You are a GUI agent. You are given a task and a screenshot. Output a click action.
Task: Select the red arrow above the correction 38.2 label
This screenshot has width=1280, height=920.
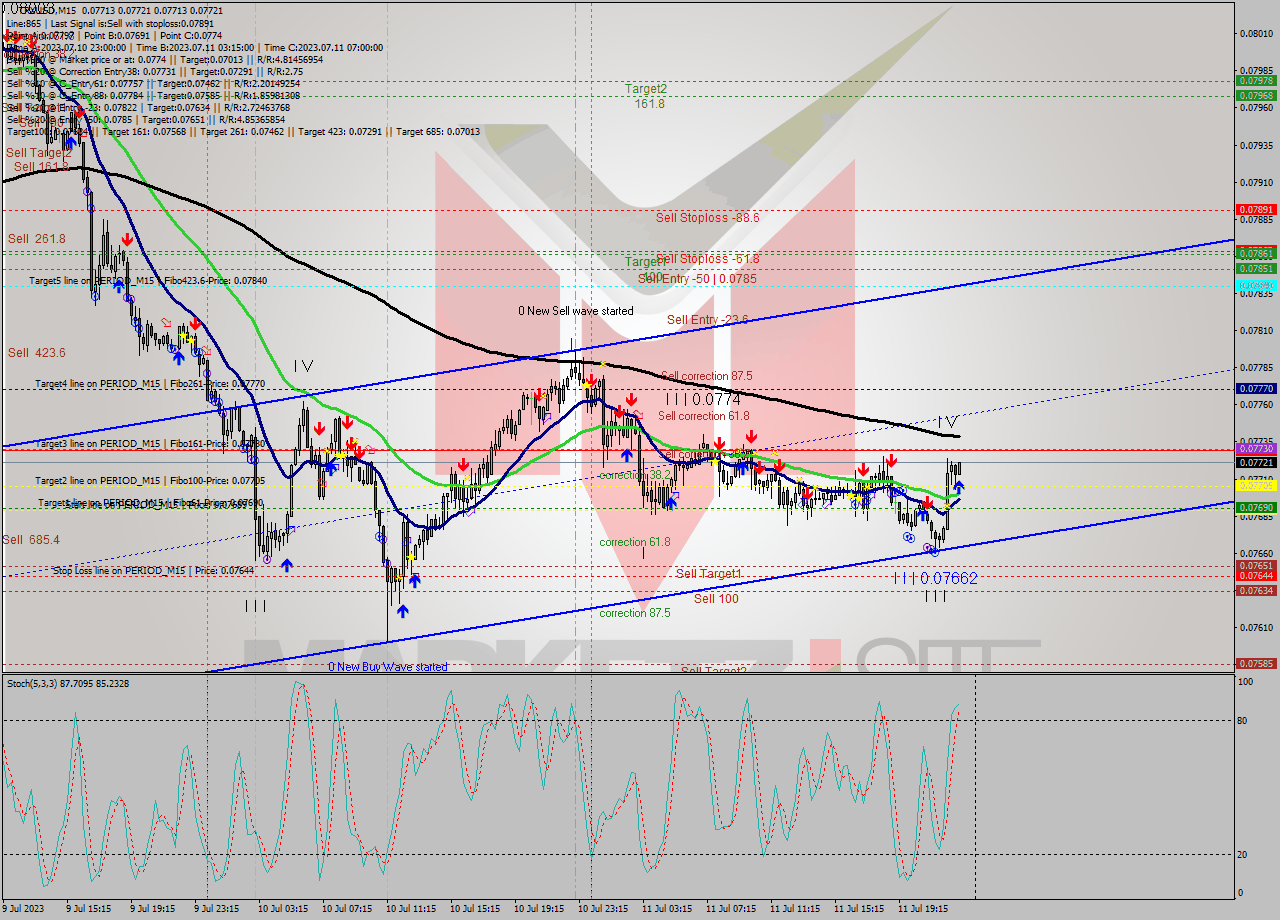[x=721, y=442]
